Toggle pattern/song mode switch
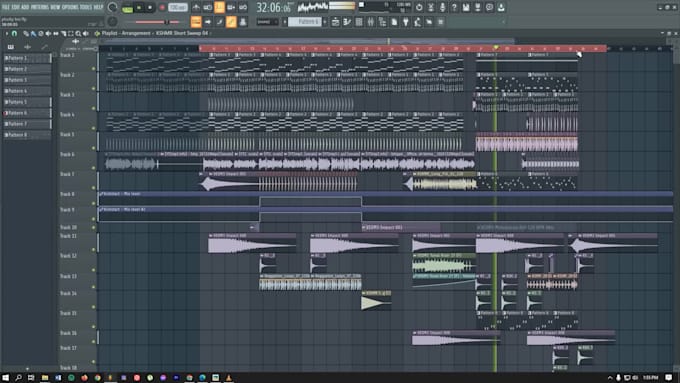Viewport: 680px width, 383px height. [x=128, y=8]
